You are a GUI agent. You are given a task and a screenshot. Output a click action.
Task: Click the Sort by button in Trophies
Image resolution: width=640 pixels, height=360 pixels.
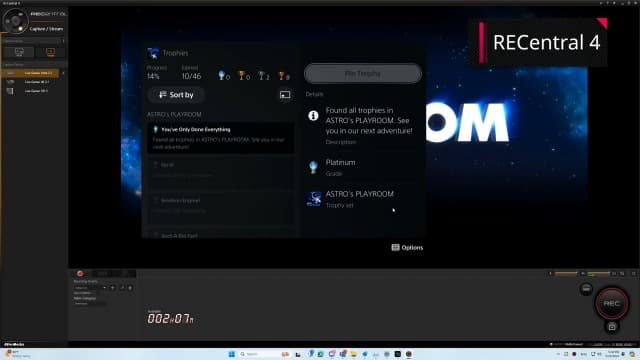(176, 95)
